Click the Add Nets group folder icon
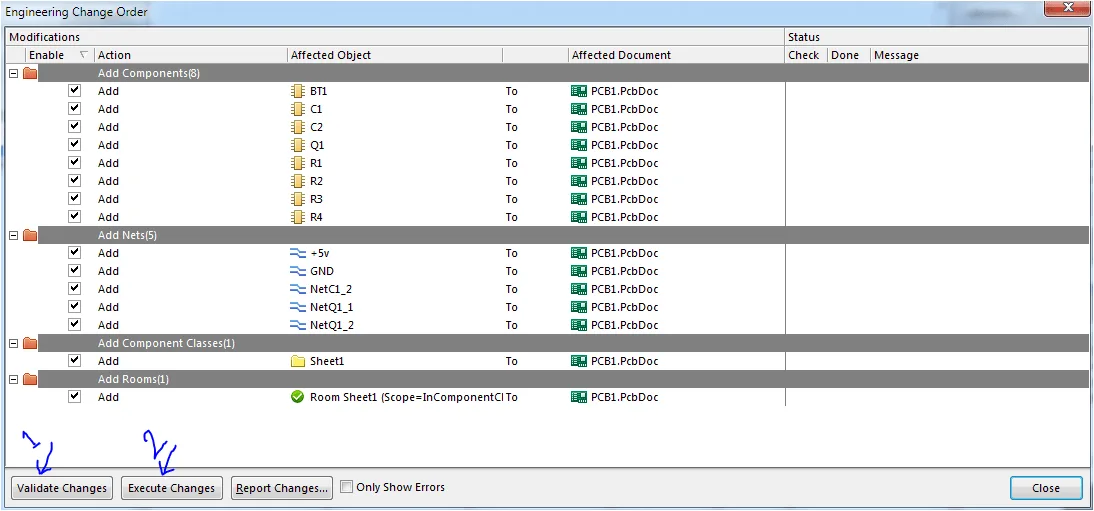Viewport: 1094px width, 511px height. (x=30, y=235)
